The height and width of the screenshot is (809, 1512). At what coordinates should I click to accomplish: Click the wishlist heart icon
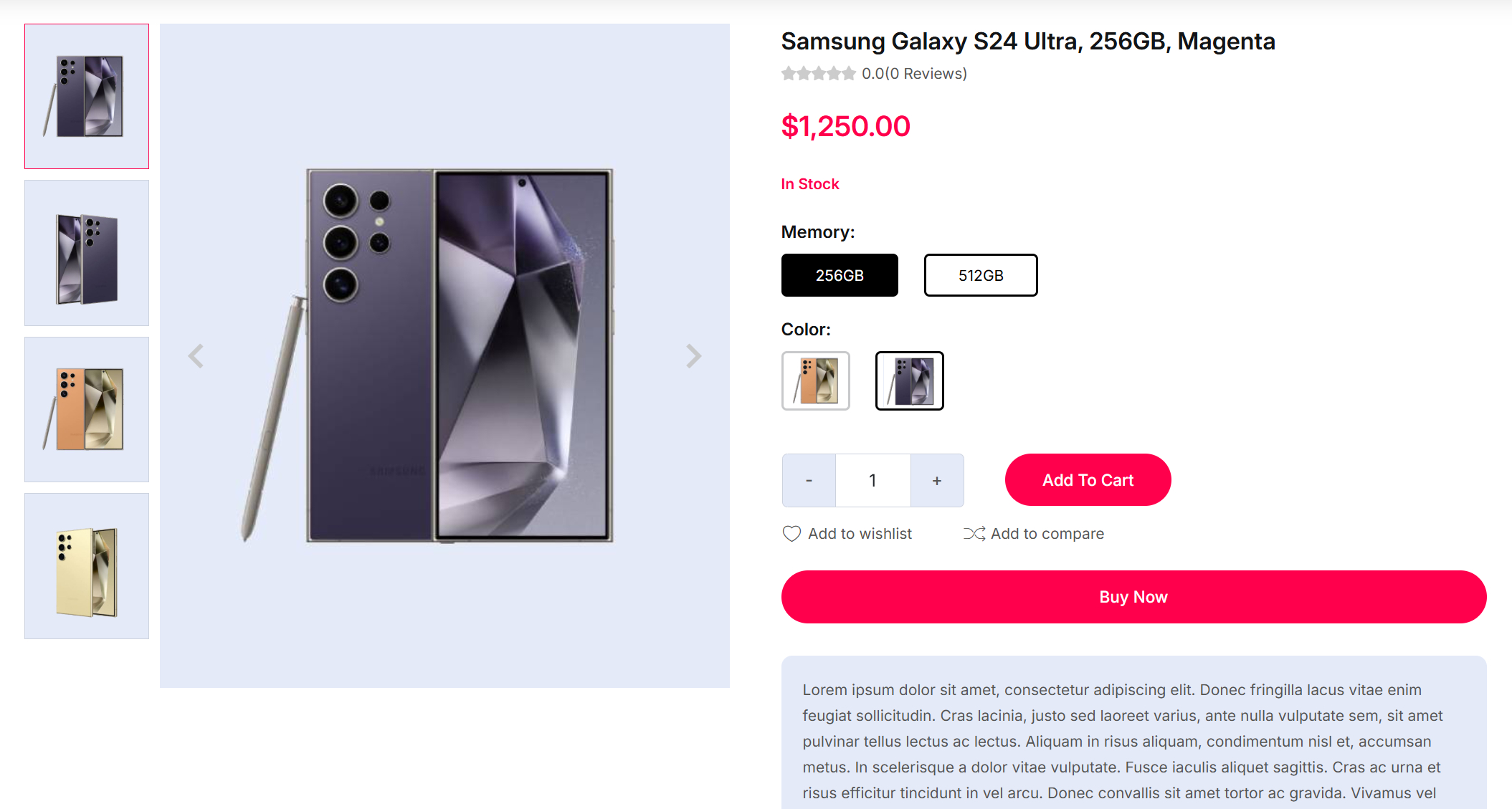coord(791,534)
